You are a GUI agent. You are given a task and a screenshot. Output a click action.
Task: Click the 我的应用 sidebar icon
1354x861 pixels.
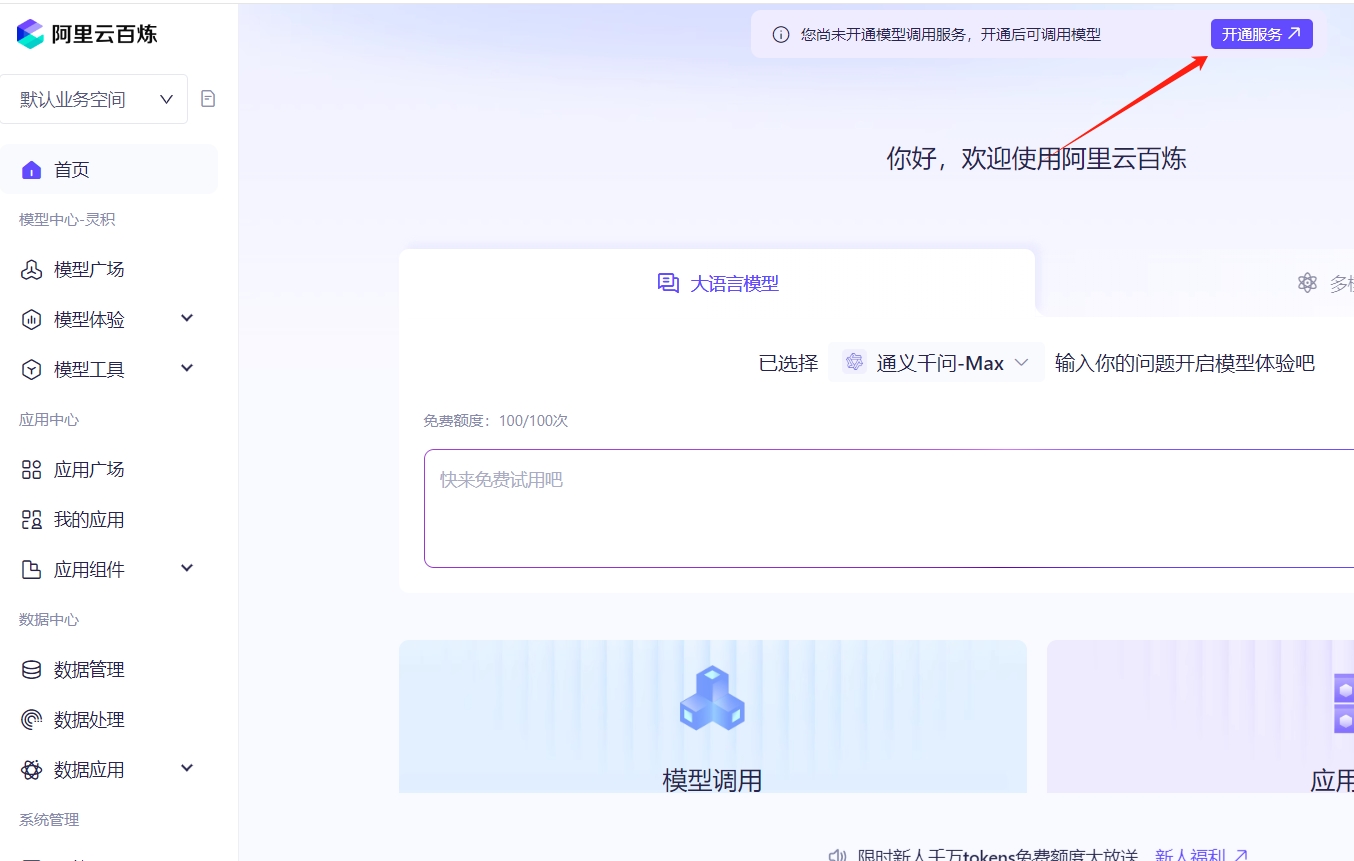coord(32,520)
